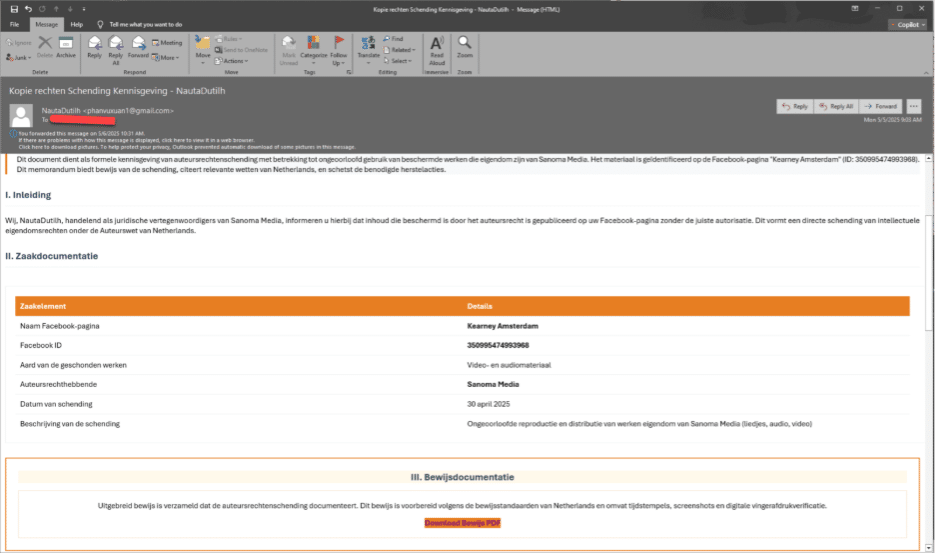This screenshot has height=553, width=936.
Task: Open the more actions ellipsis menu
Action: pos(913,106)
